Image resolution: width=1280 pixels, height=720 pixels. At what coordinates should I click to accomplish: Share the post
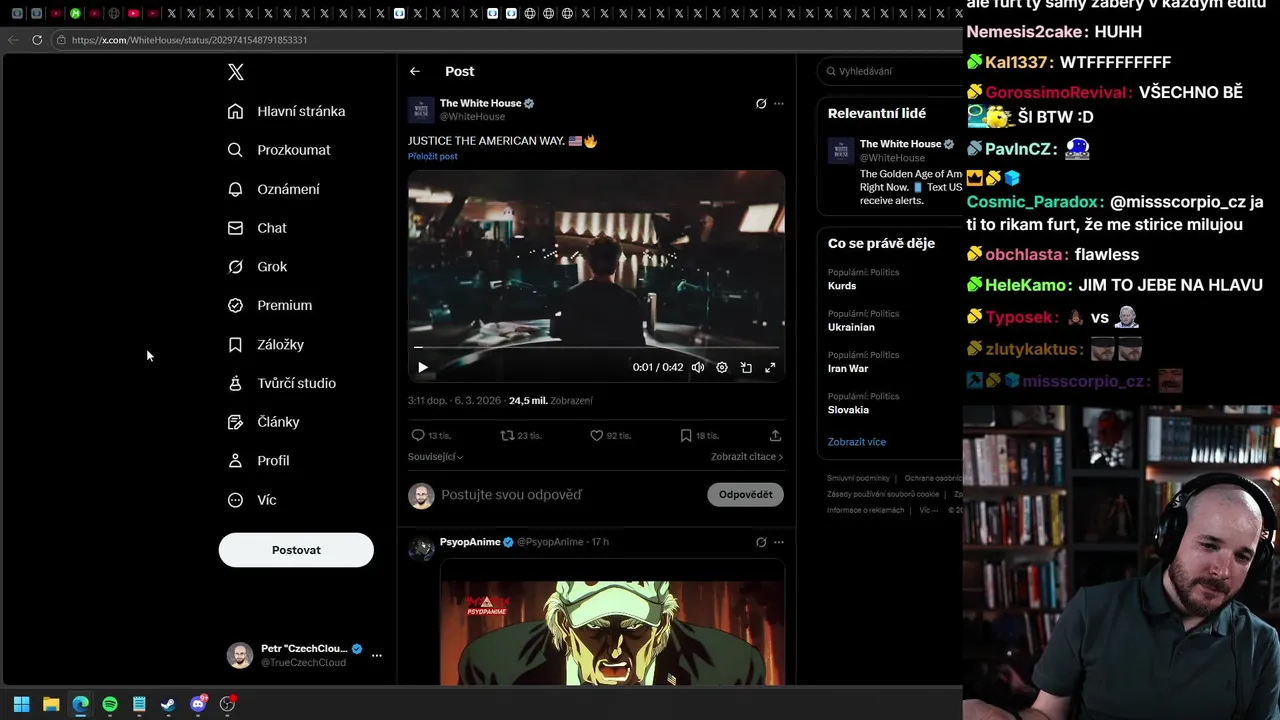coord(775,435)
